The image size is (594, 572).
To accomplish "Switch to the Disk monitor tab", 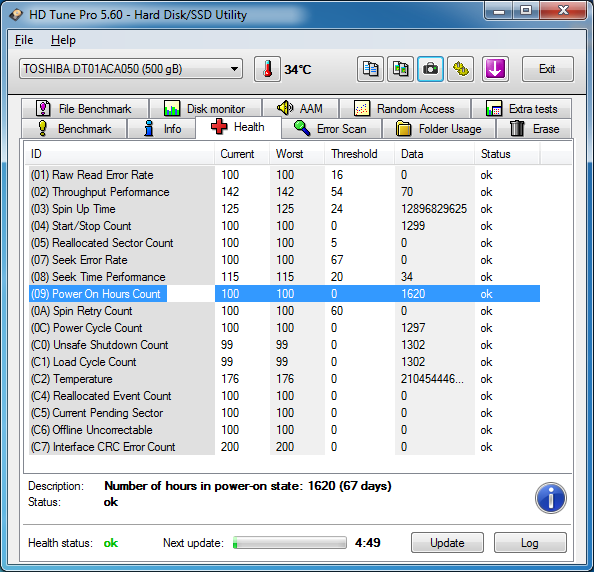I will point(205,109).
